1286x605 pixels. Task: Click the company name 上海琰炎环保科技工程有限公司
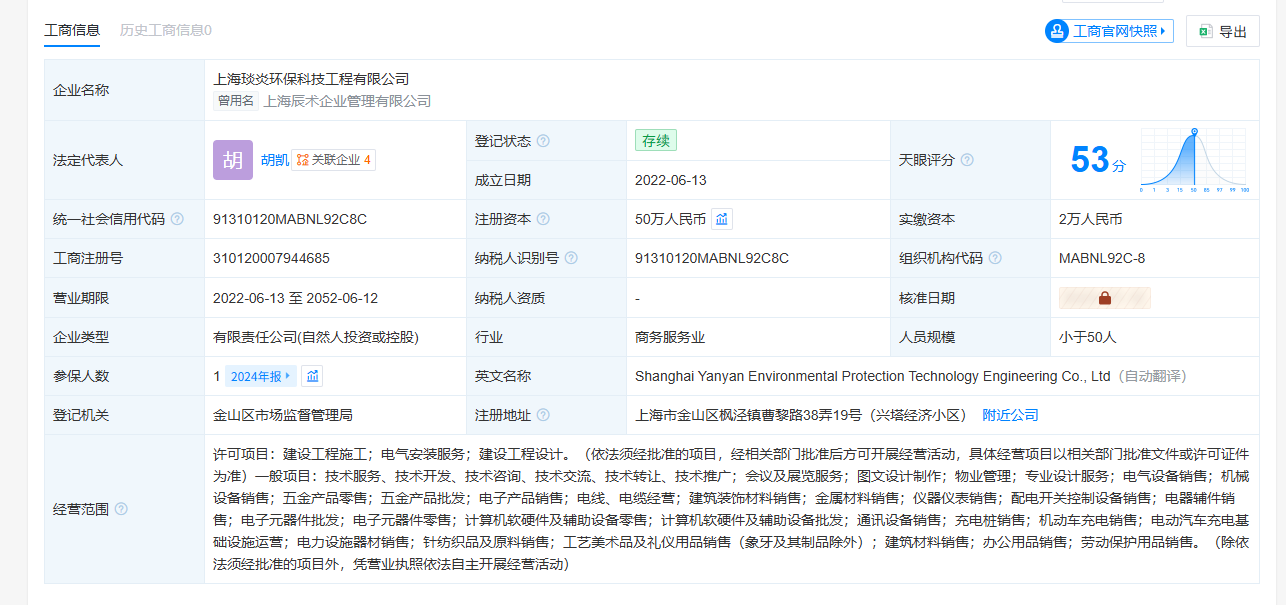[311, 79]
